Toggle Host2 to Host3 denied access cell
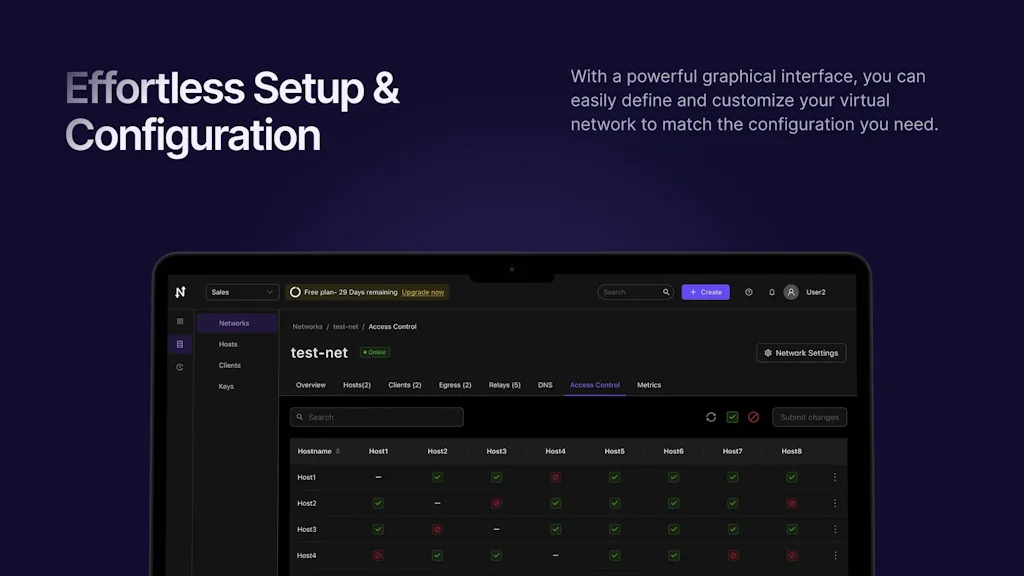This screenshot has height=576, width=1024. tap(496, 503)
